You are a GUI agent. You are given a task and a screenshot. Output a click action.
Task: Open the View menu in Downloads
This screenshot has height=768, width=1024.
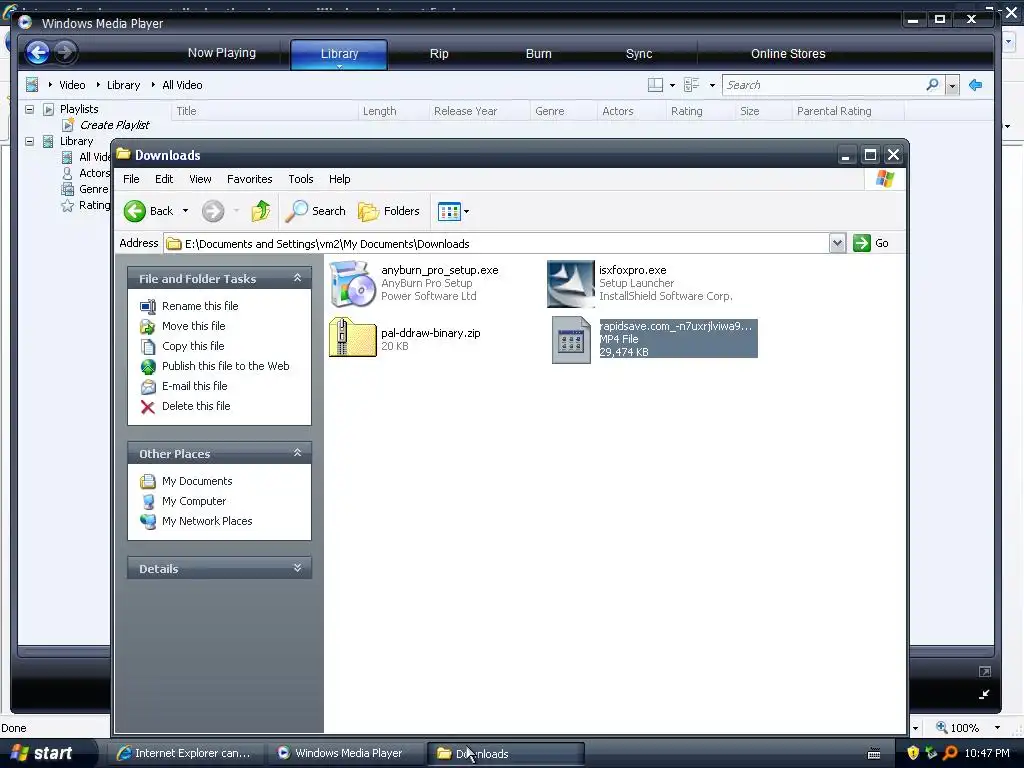(x=200, y=179)
